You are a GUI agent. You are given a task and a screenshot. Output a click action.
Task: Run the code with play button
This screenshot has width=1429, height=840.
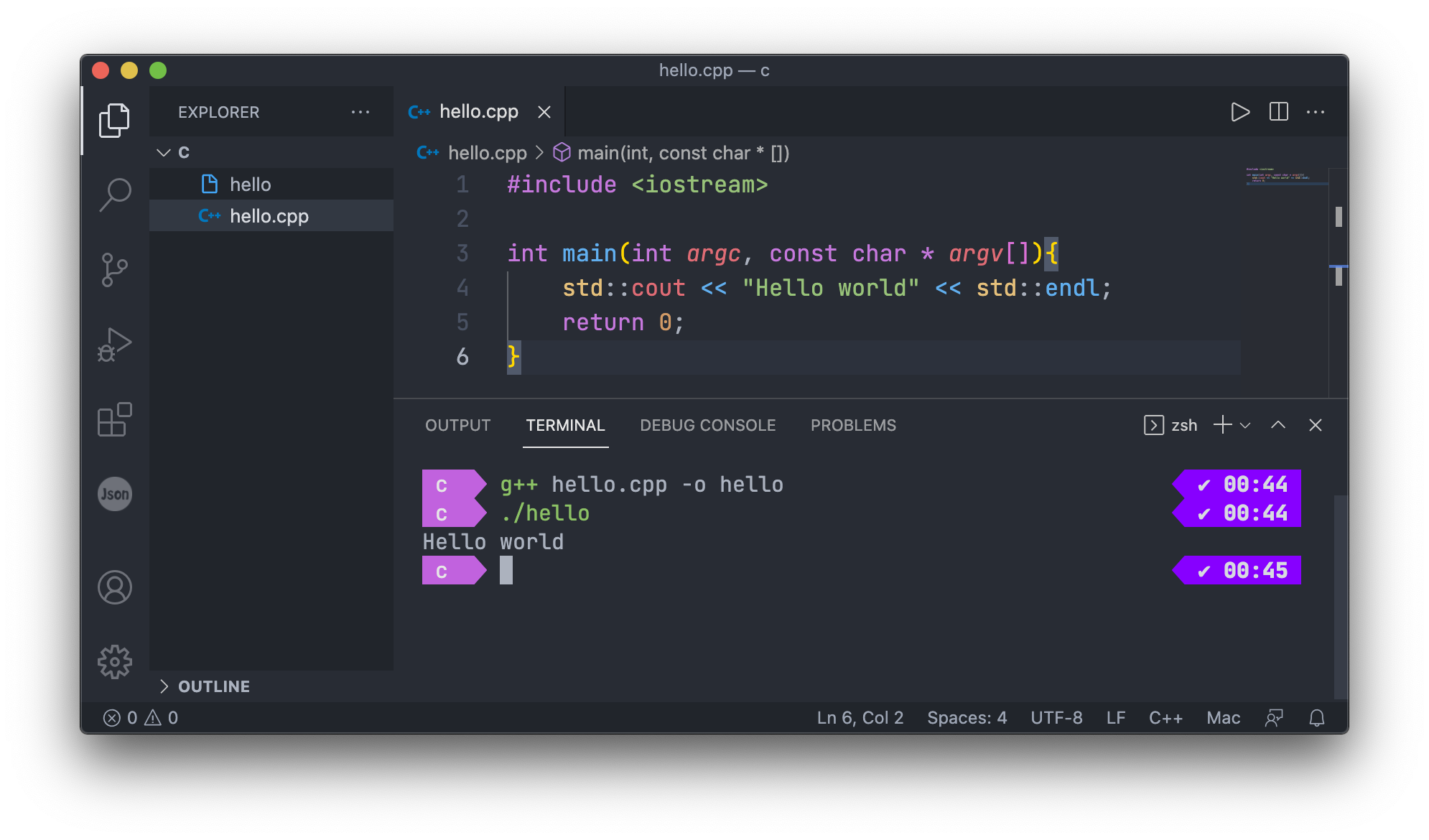pos(1240,112)
